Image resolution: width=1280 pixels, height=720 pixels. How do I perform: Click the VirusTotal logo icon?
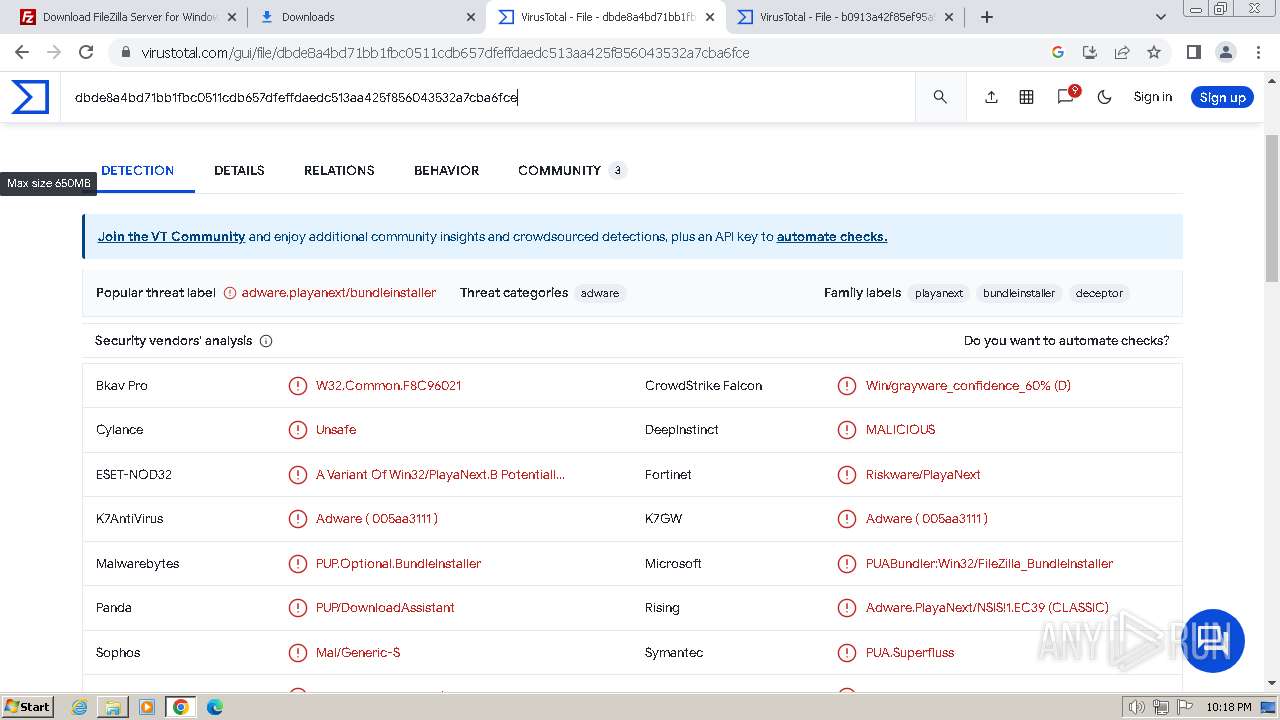(30, 97)
